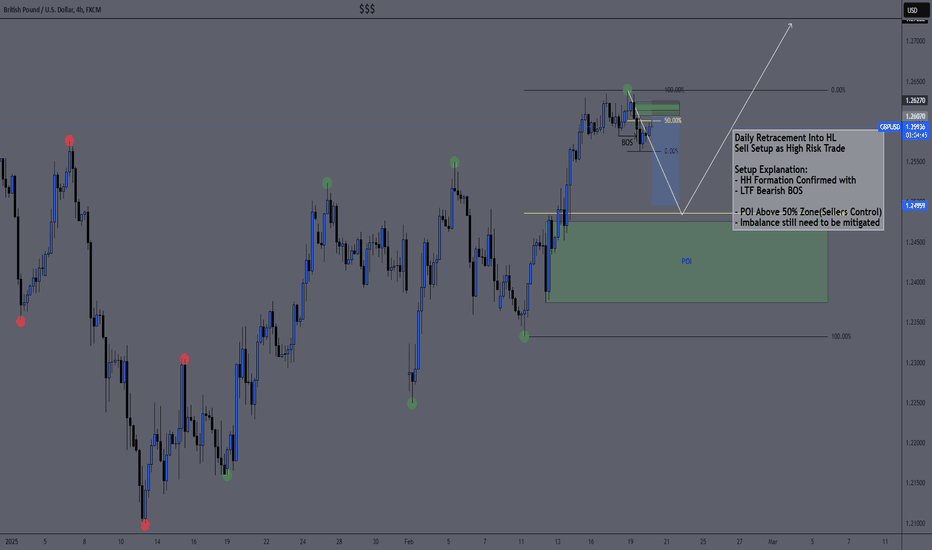
Task: Click the BOS label near candles
Action: [627, 143]
